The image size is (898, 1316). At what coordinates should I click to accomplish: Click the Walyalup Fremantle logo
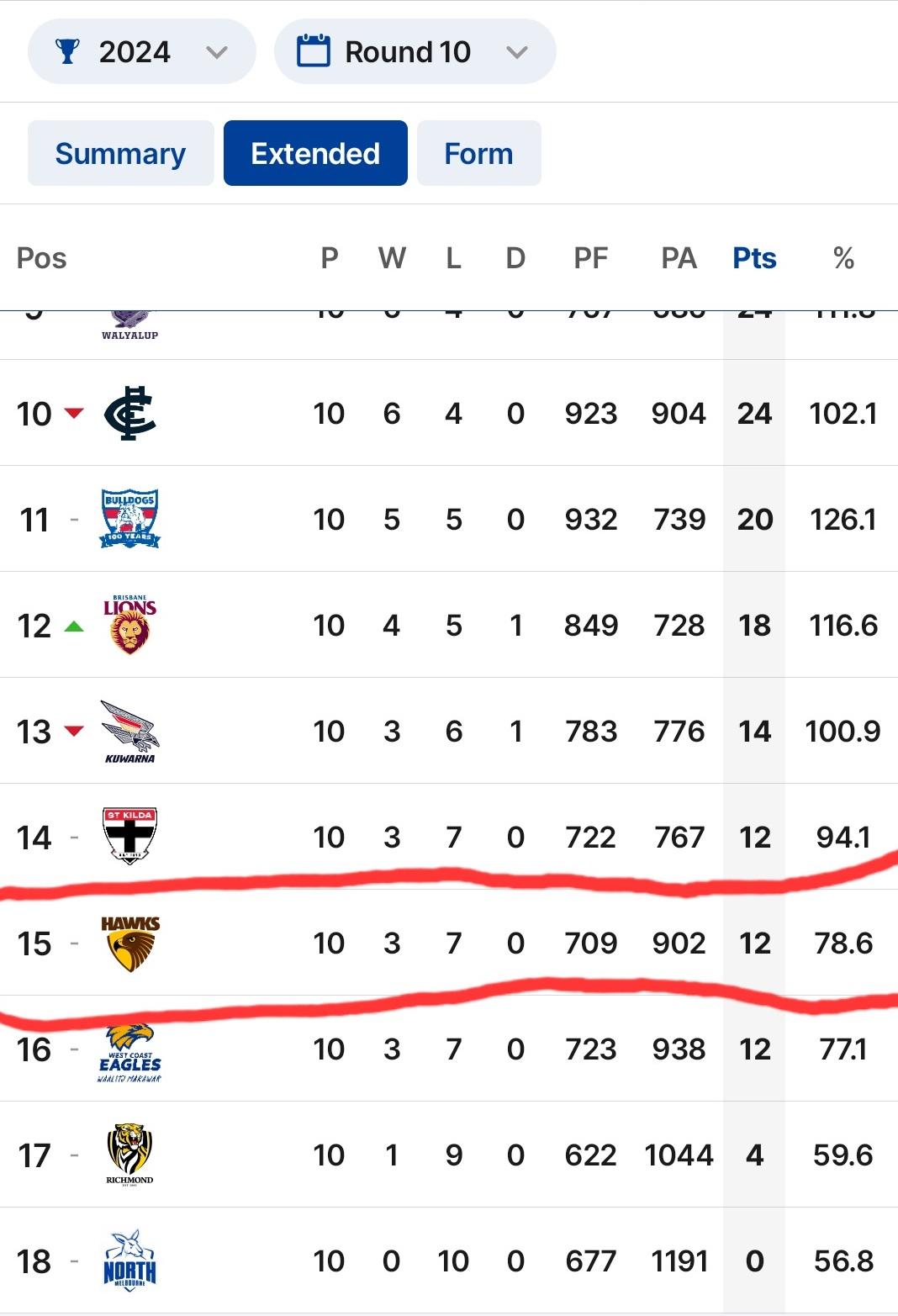[x=130, y=325]
